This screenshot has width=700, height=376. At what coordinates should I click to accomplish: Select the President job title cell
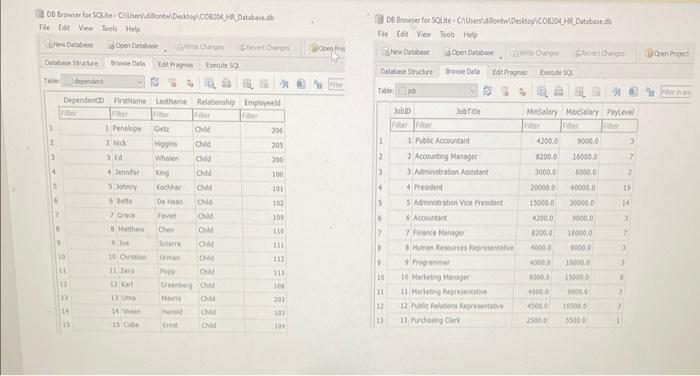click(x=466, y=187)
